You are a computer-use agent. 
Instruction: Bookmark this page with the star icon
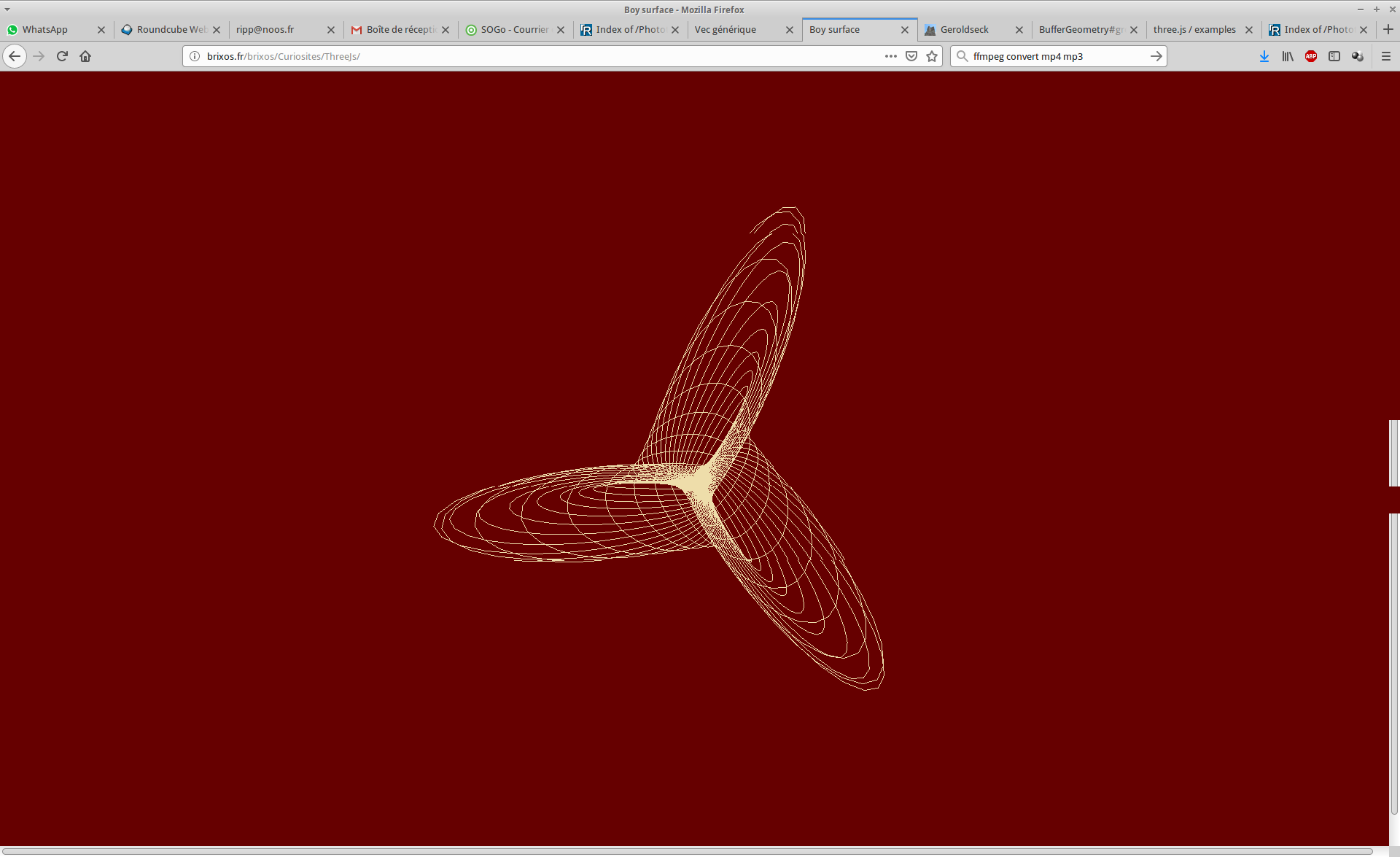(x=932, y=56)
